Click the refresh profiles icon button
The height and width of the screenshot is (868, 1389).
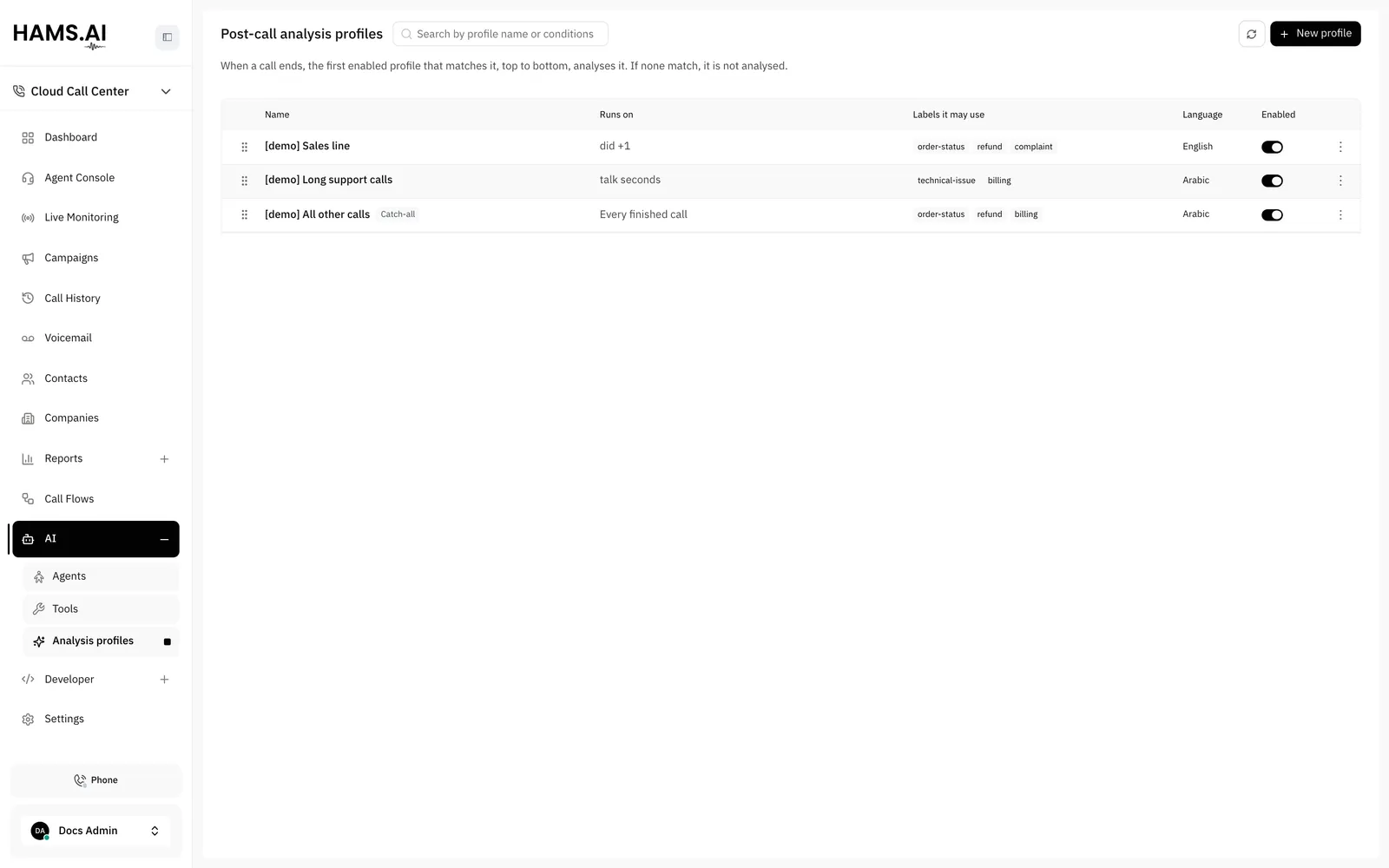pyautogui.click(x=1251, y=34)
